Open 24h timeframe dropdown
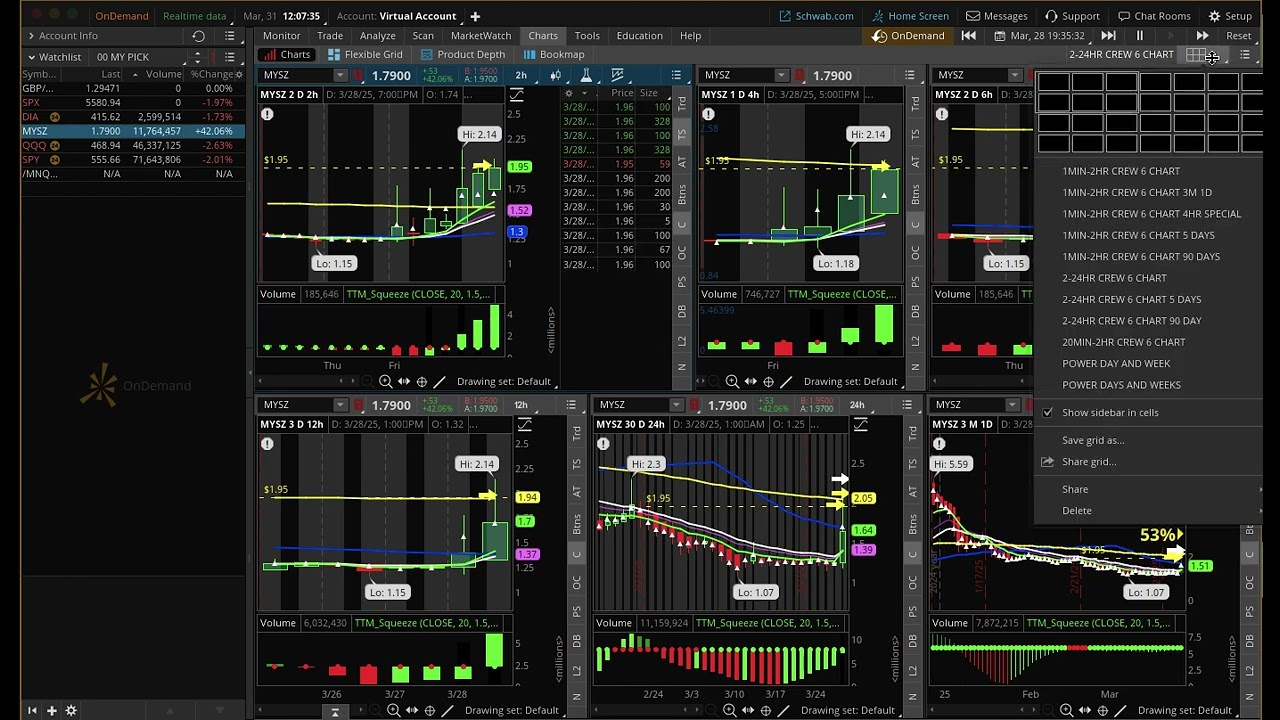This screenshot has height=720, width=1280. 856,405
